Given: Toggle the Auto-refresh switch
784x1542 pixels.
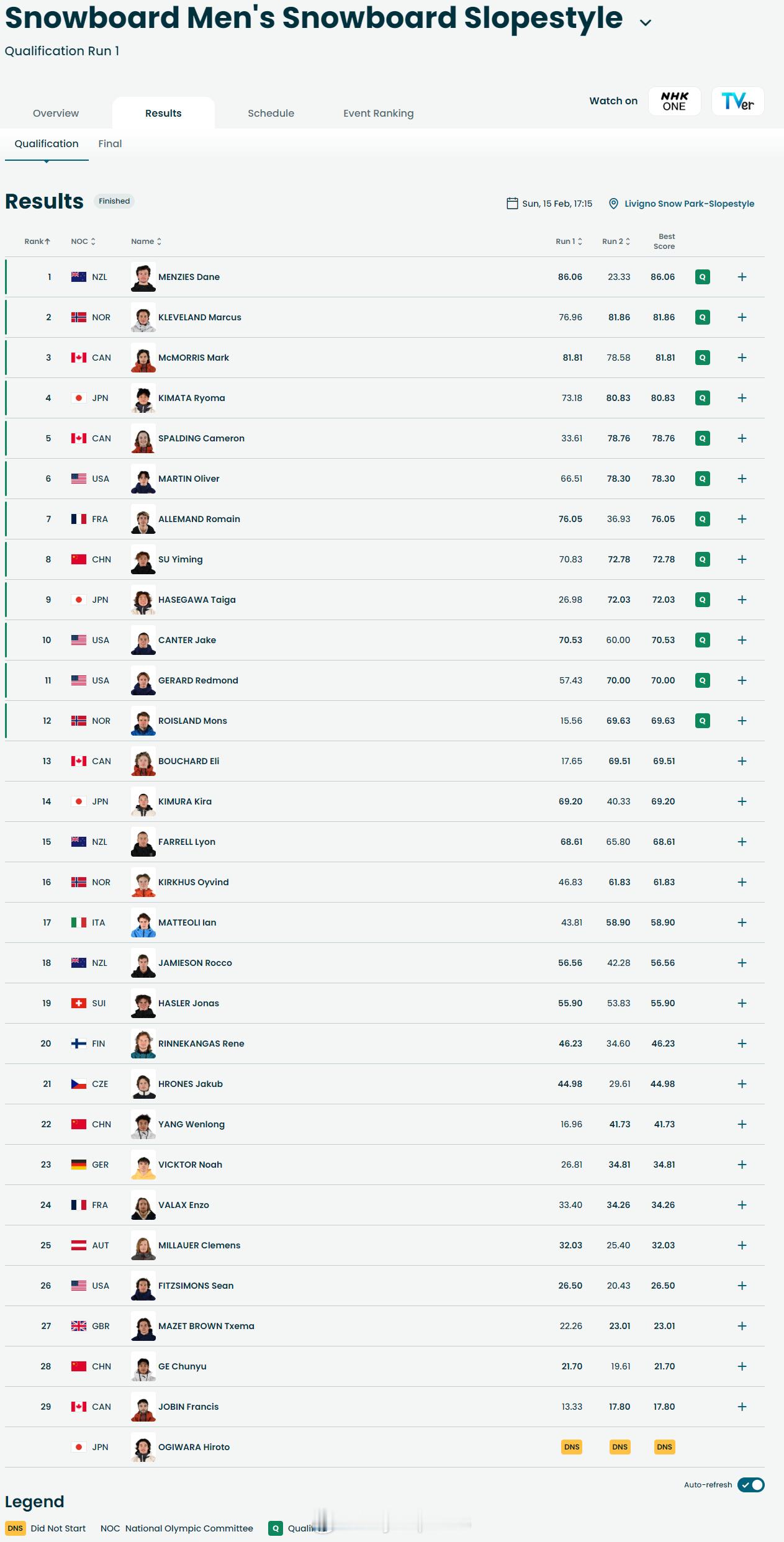Looking at the screenshot, I should [751, 1485].
